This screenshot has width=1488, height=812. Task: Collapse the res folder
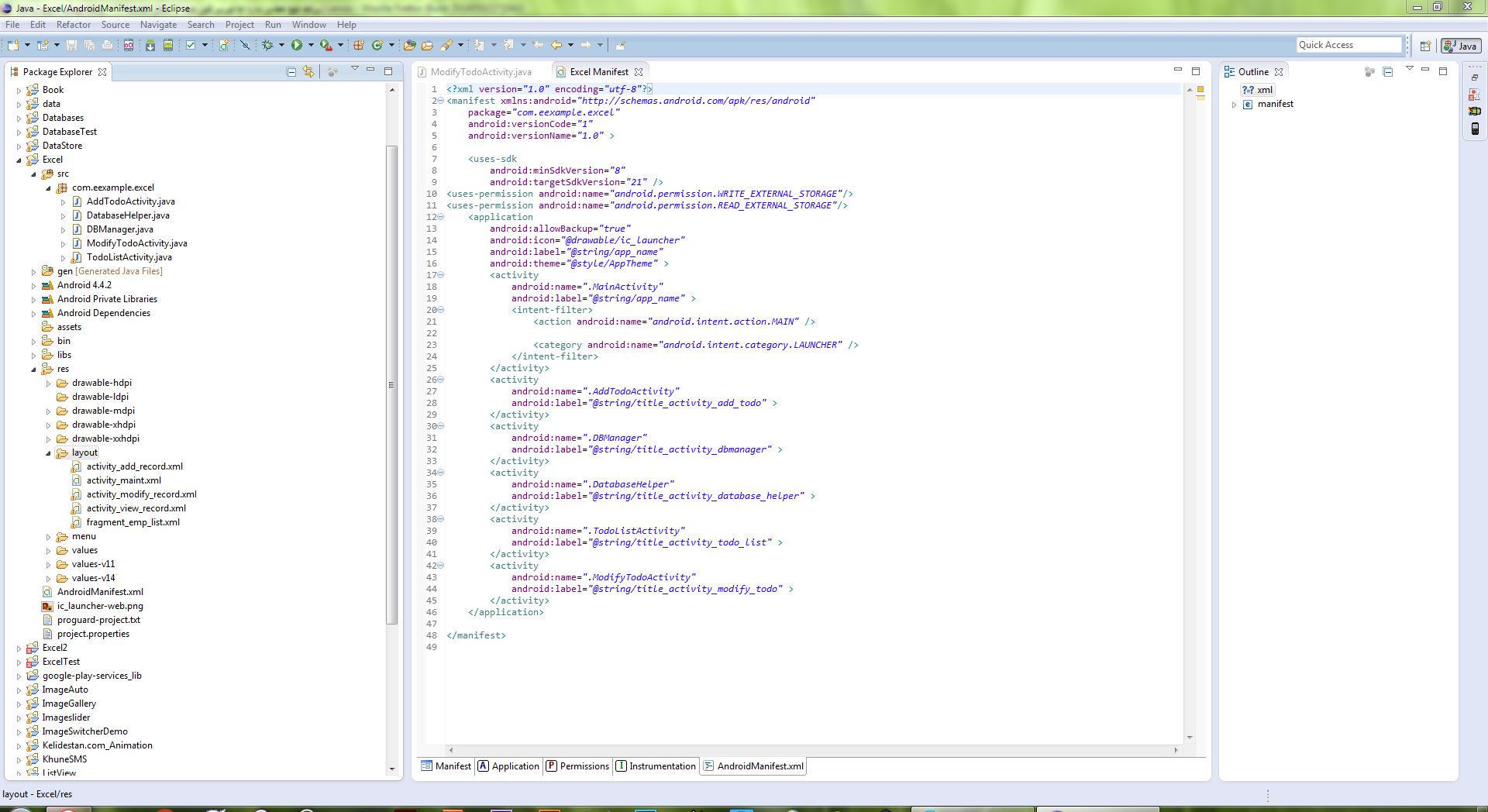pyautogui.click(x=34, y=369)
